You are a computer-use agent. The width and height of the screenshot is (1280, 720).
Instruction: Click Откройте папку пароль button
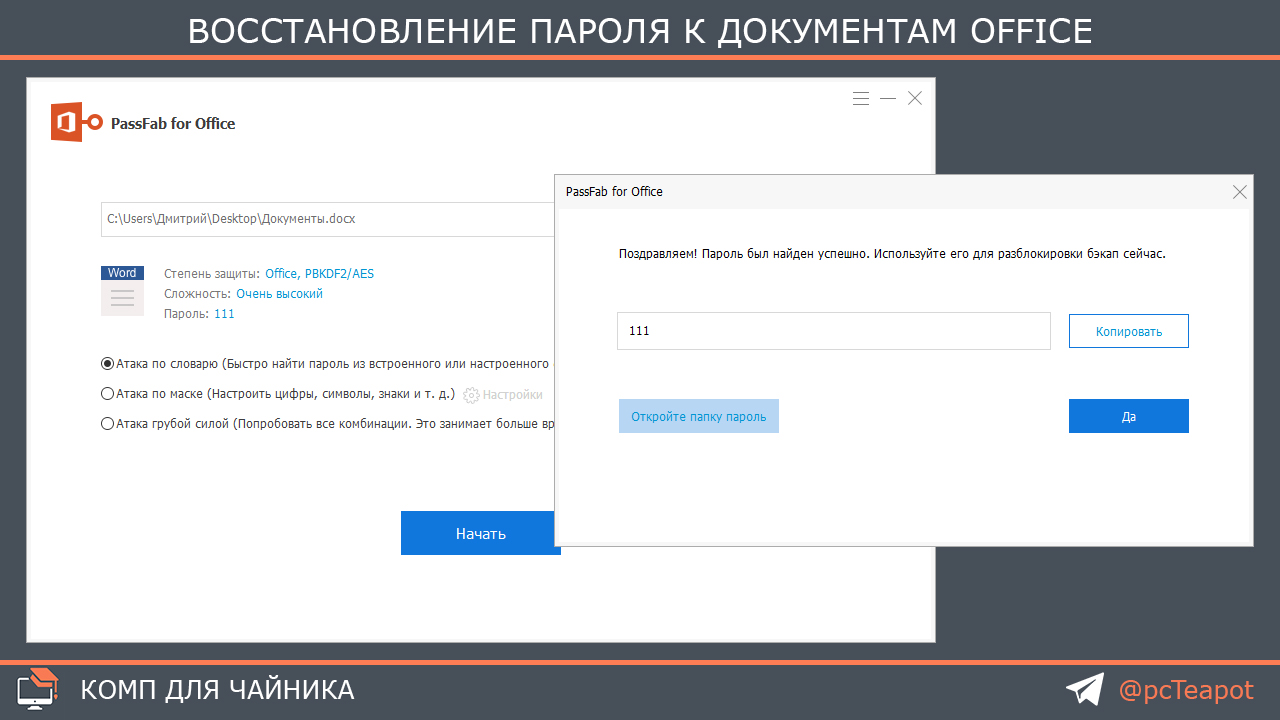pyautogui.click(x=699, y=416)
